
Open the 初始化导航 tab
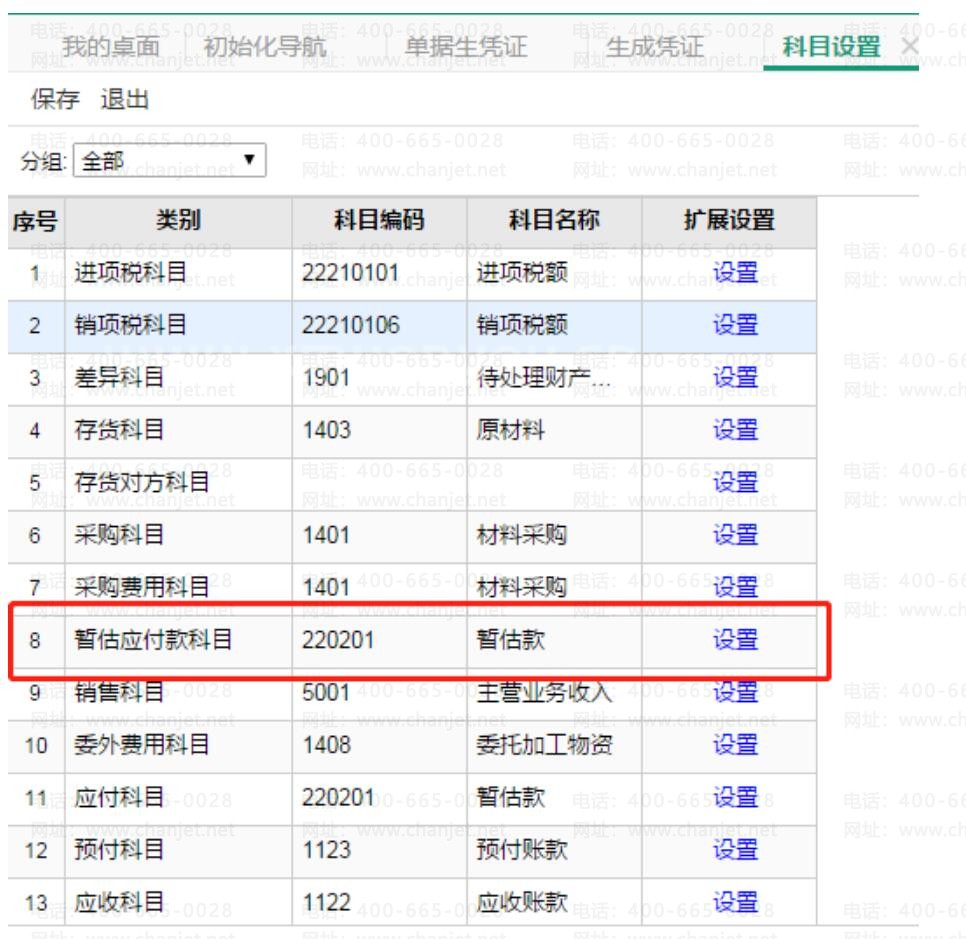[265, 47]
